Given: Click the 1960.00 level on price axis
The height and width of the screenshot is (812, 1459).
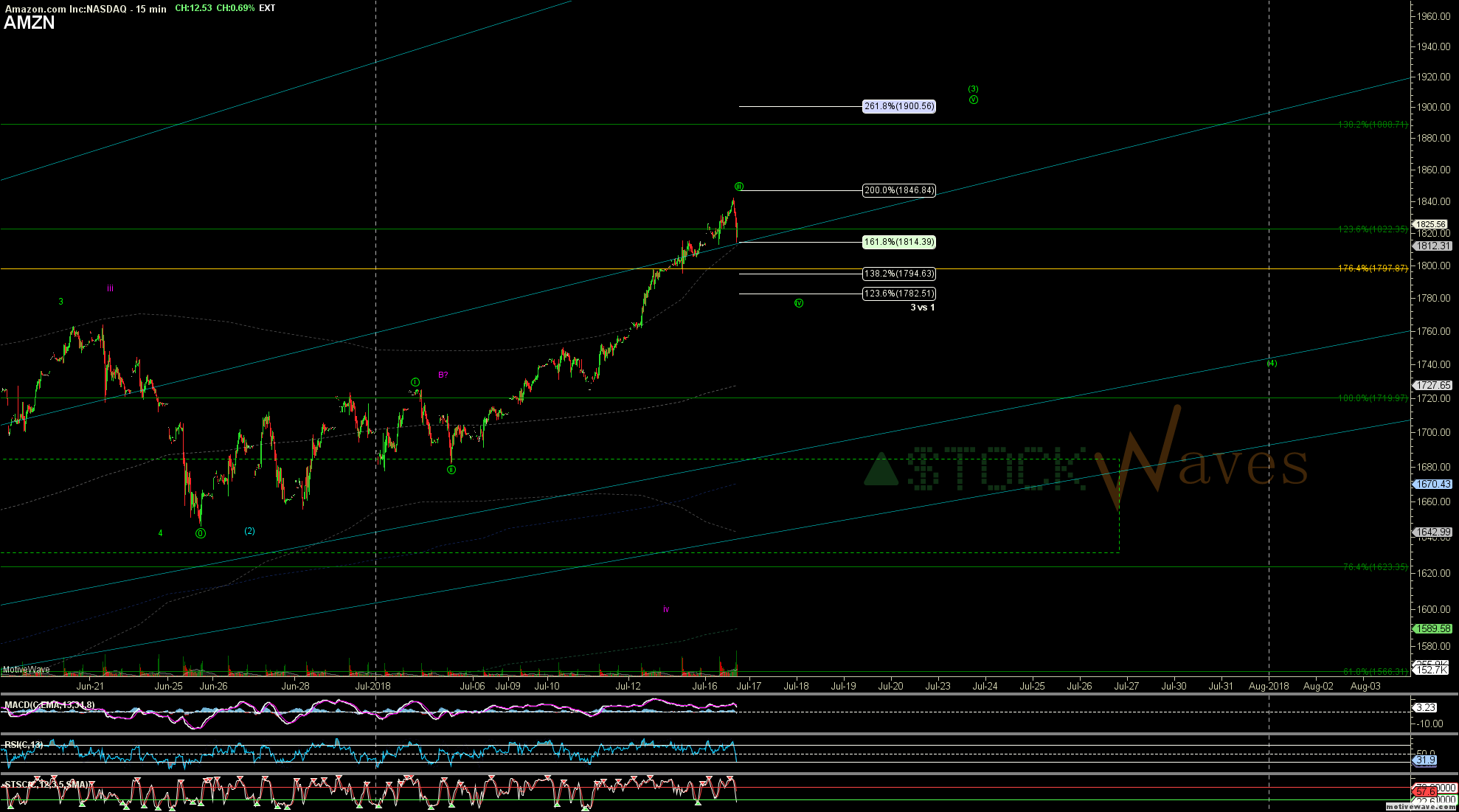Looking at the screenshot, I should tap(1433, 16).
